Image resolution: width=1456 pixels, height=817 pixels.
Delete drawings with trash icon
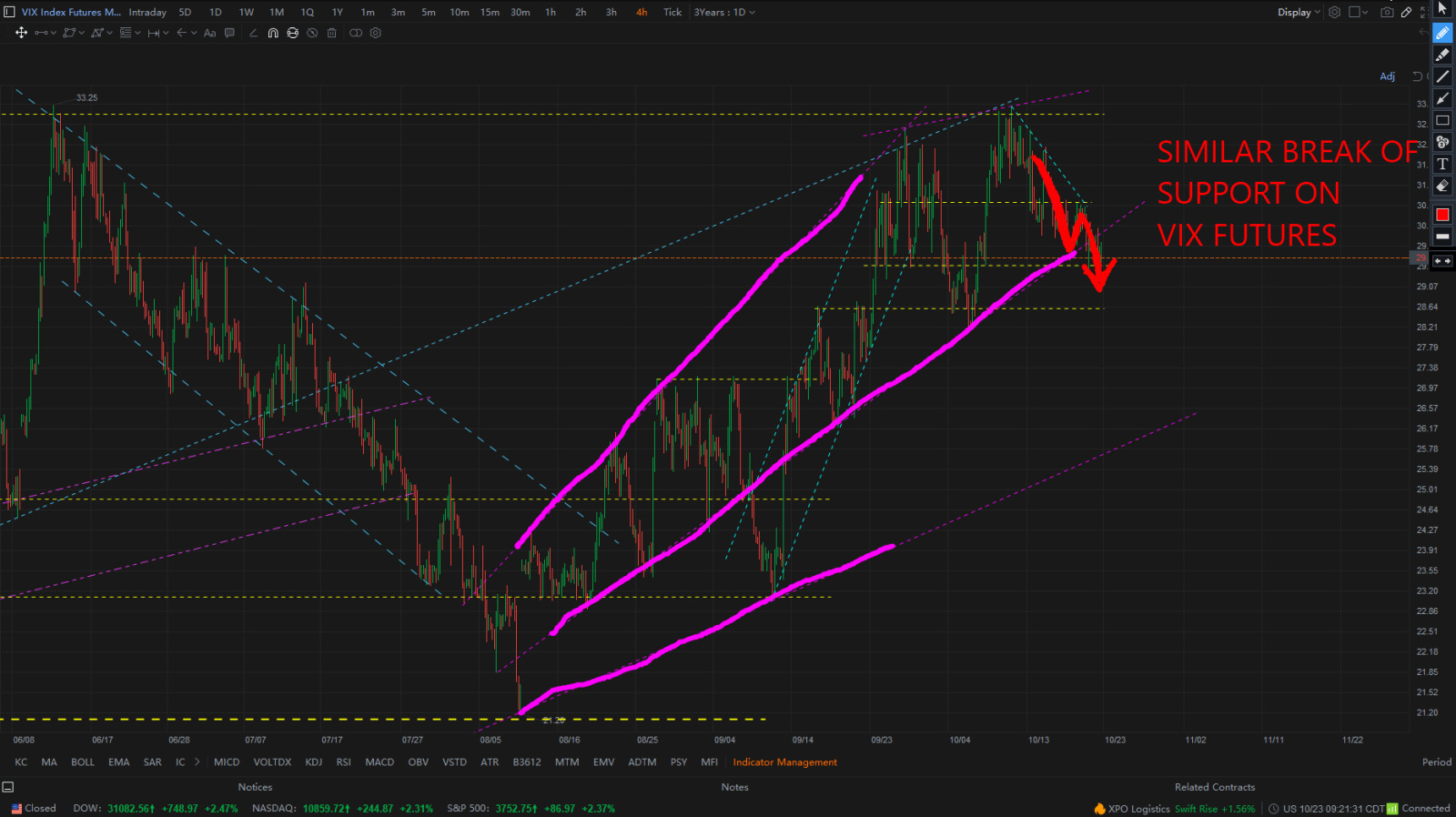[332, 33]
